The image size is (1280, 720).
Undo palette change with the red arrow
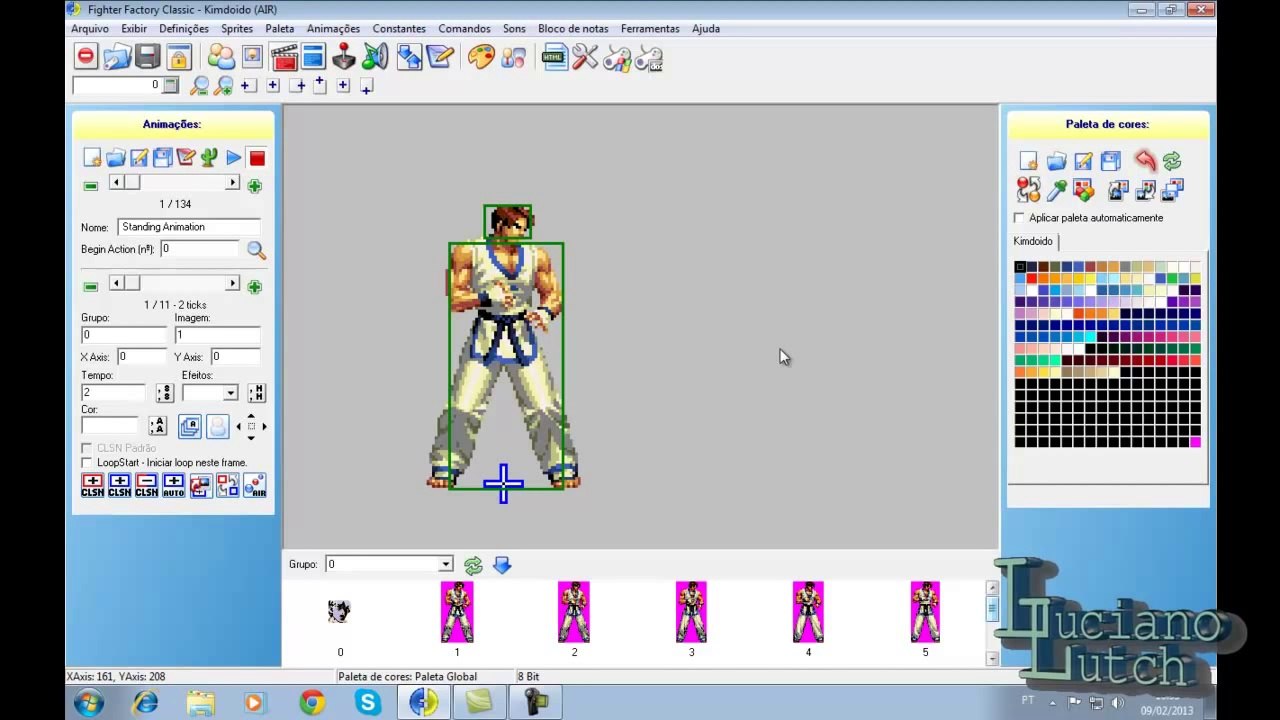(1145, 161)
